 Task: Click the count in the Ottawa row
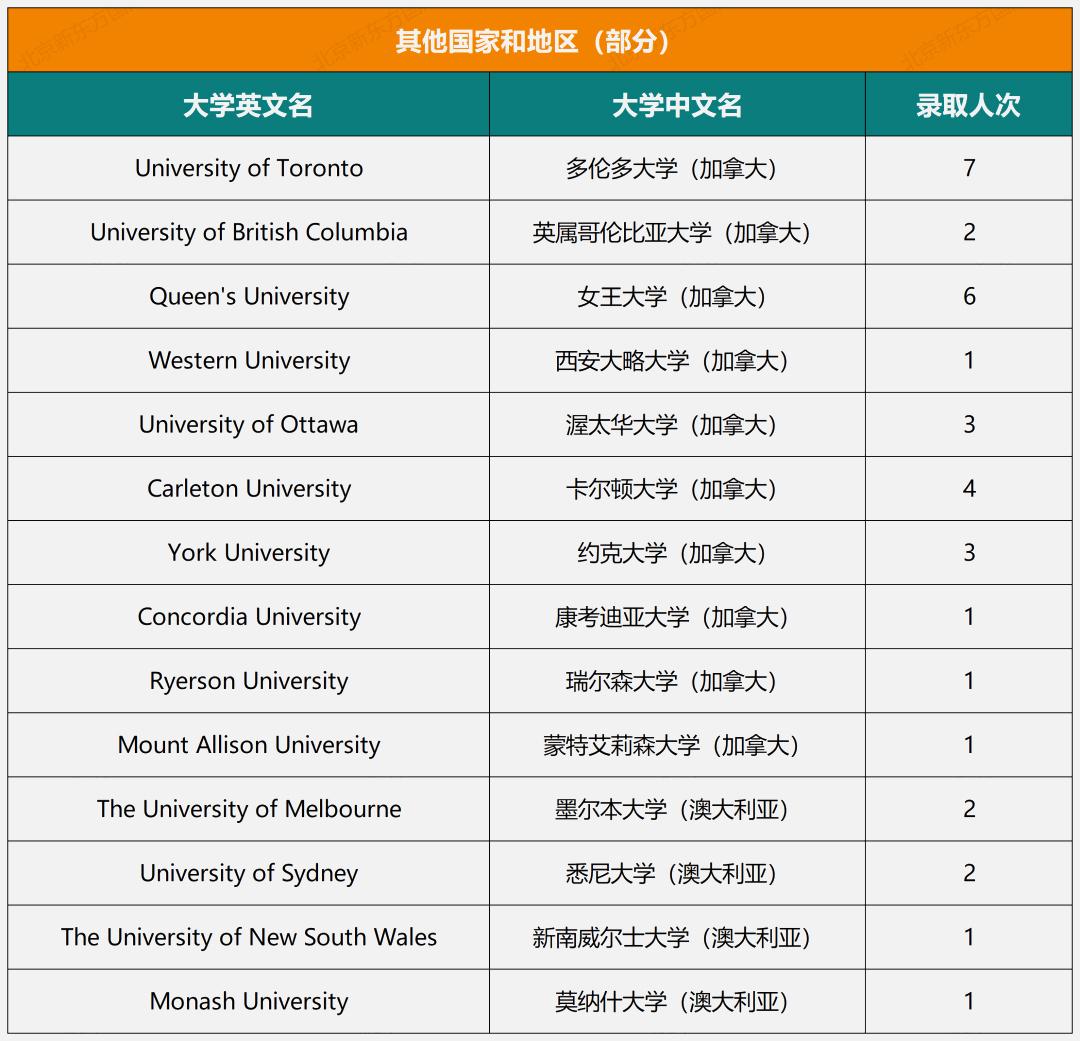pos(969,424)
